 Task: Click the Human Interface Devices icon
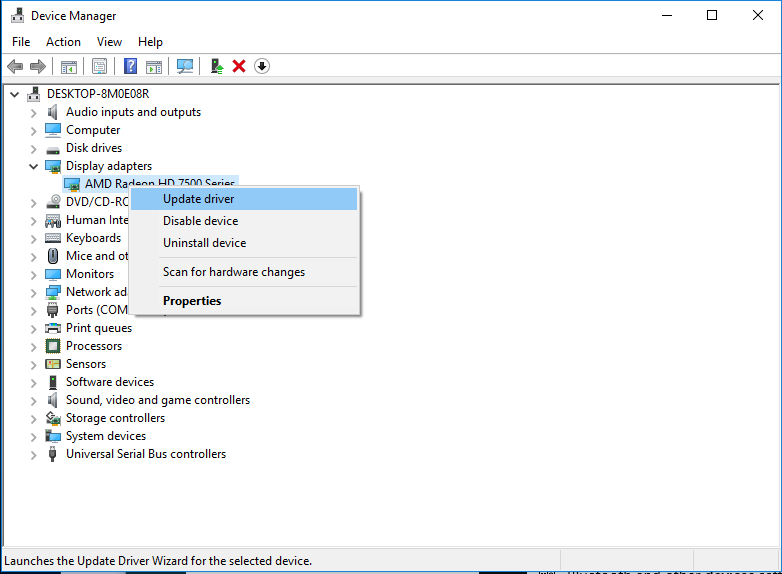53,220
